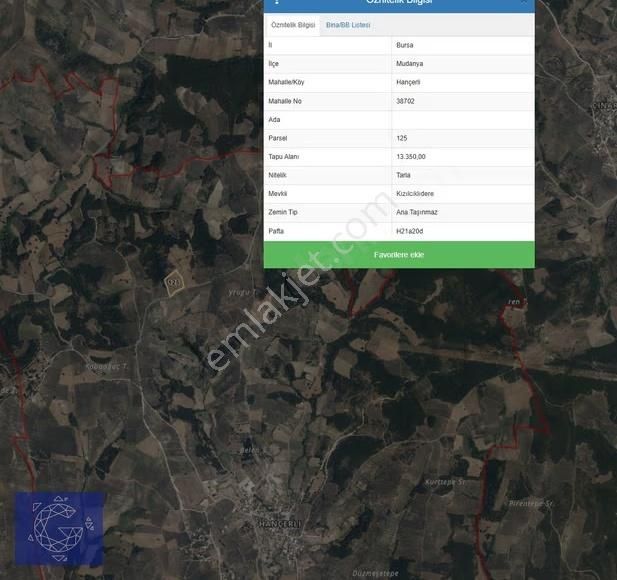Select the Parsel value 125

402,138
